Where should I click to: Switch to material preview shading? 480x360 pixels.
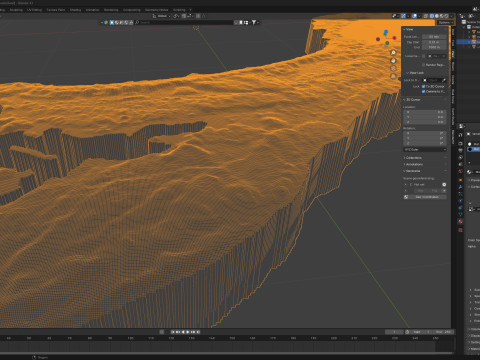coord(442,16)
